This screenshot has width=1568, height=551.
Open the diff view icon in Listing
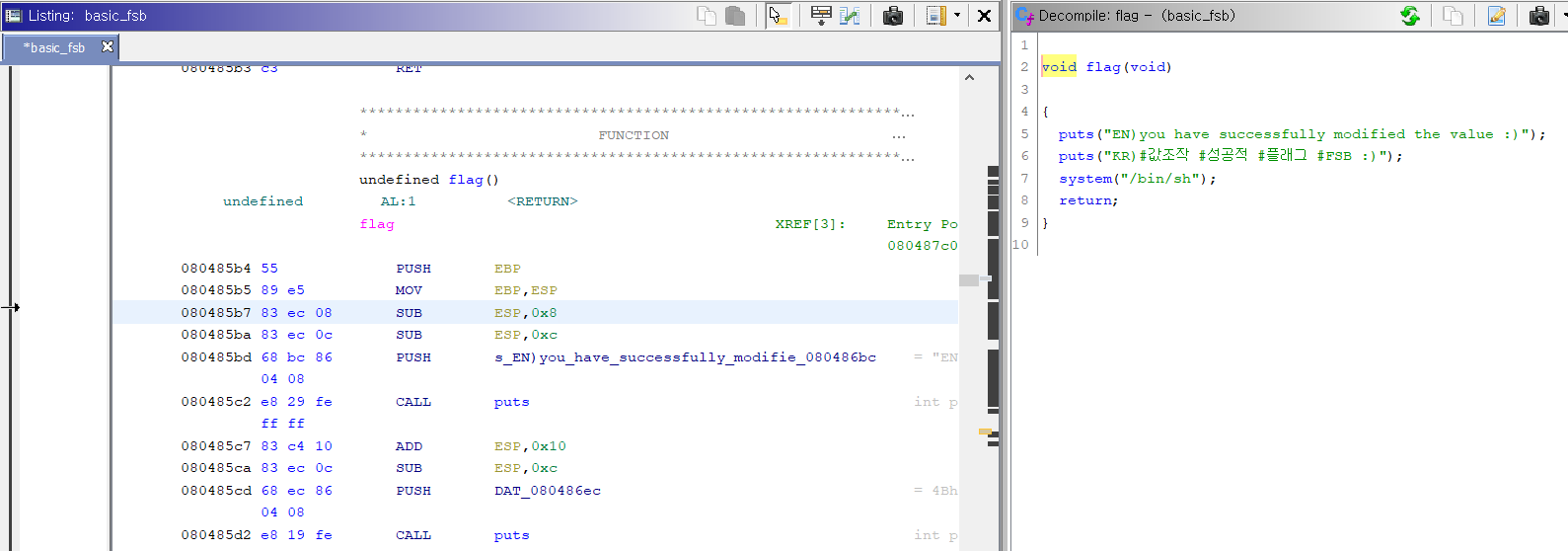coord(850,16)
